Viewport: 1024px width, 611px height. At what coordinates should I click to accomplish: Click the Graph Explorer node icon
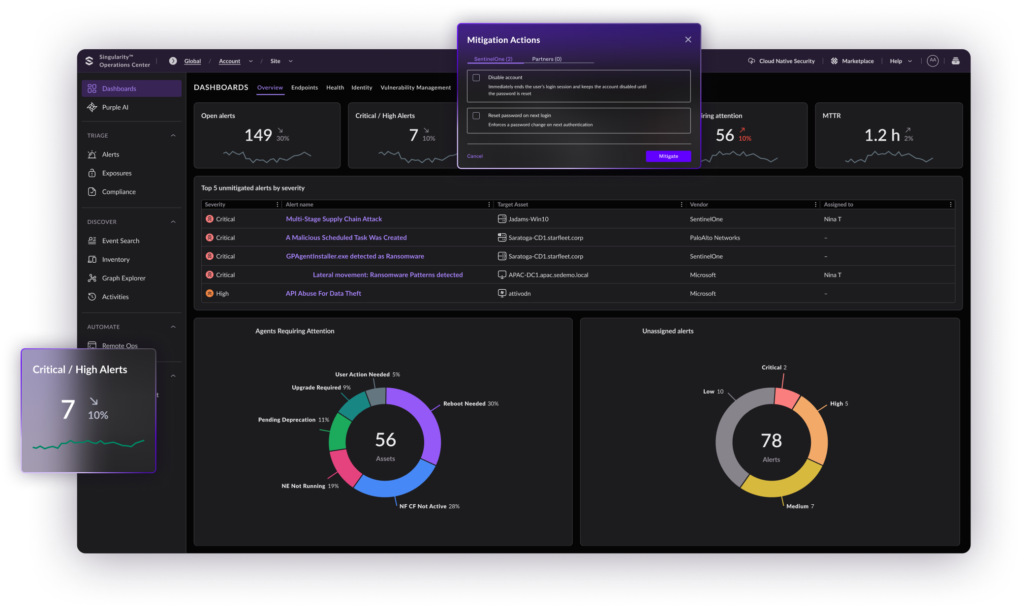tap(92, 278)
